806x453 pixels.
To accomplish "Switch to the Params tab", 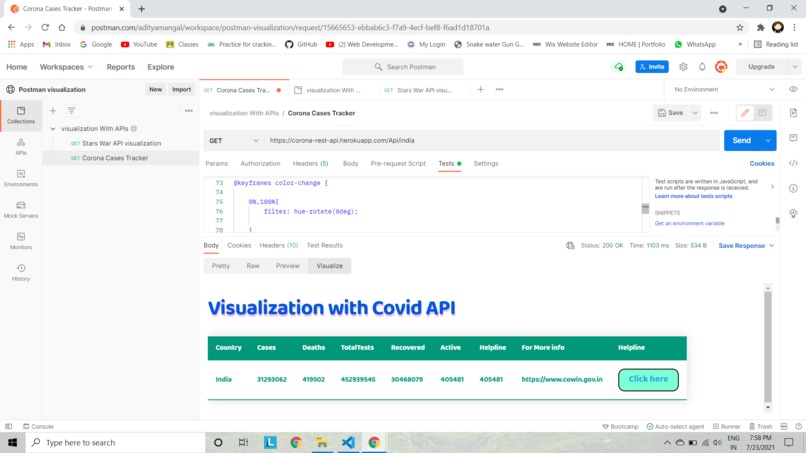I will tap(216, 164).
